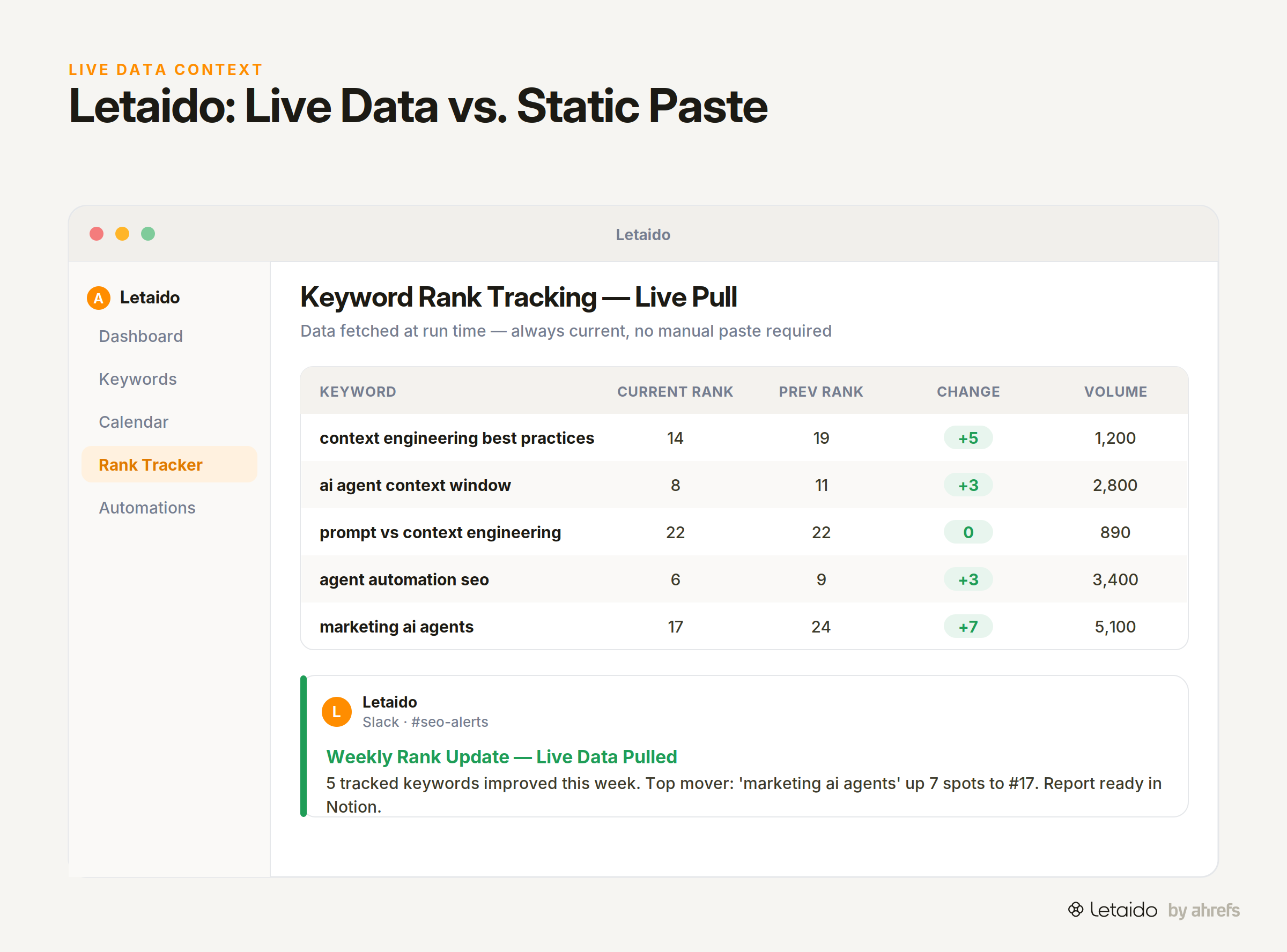Image resolution: width=1287 pixels, height=952 pixels.
Task: Click volume value 2,800
Action: point(1115,485)
